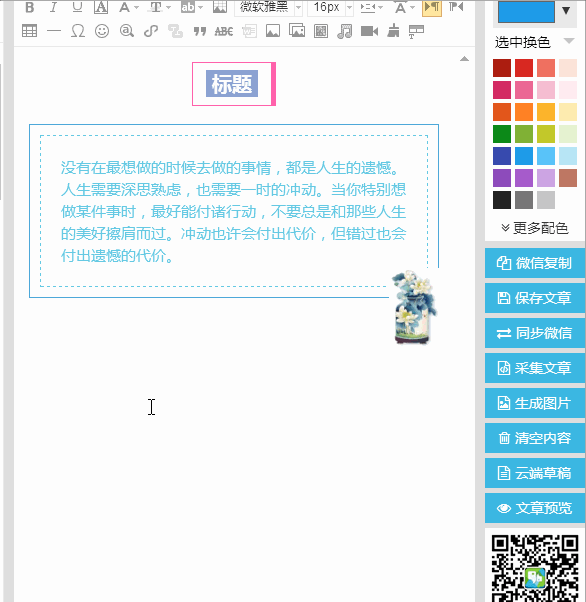Viewport: 586px width, 602px height.
Task: Pick the dark red color swatch
Action: 502,68
